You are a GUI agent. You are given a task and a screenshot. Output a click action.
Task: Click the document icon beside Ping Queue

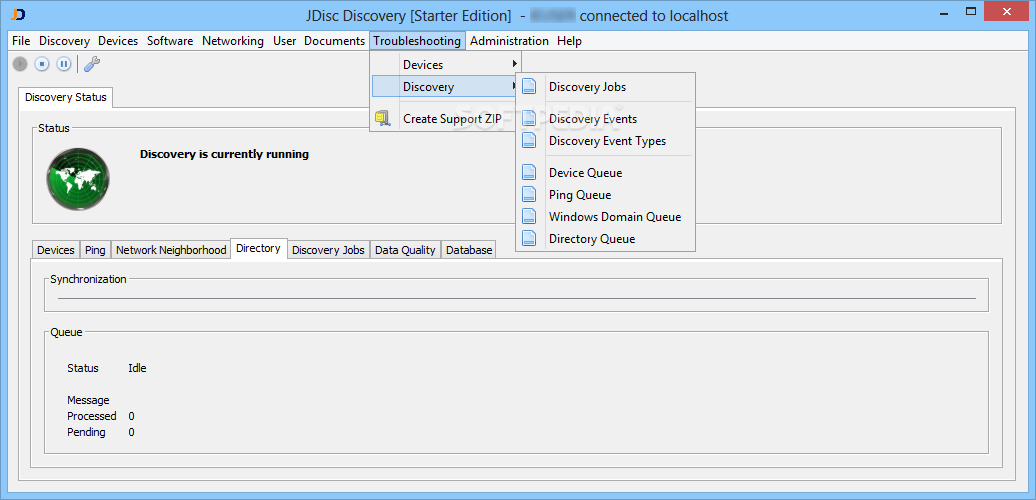529,195
